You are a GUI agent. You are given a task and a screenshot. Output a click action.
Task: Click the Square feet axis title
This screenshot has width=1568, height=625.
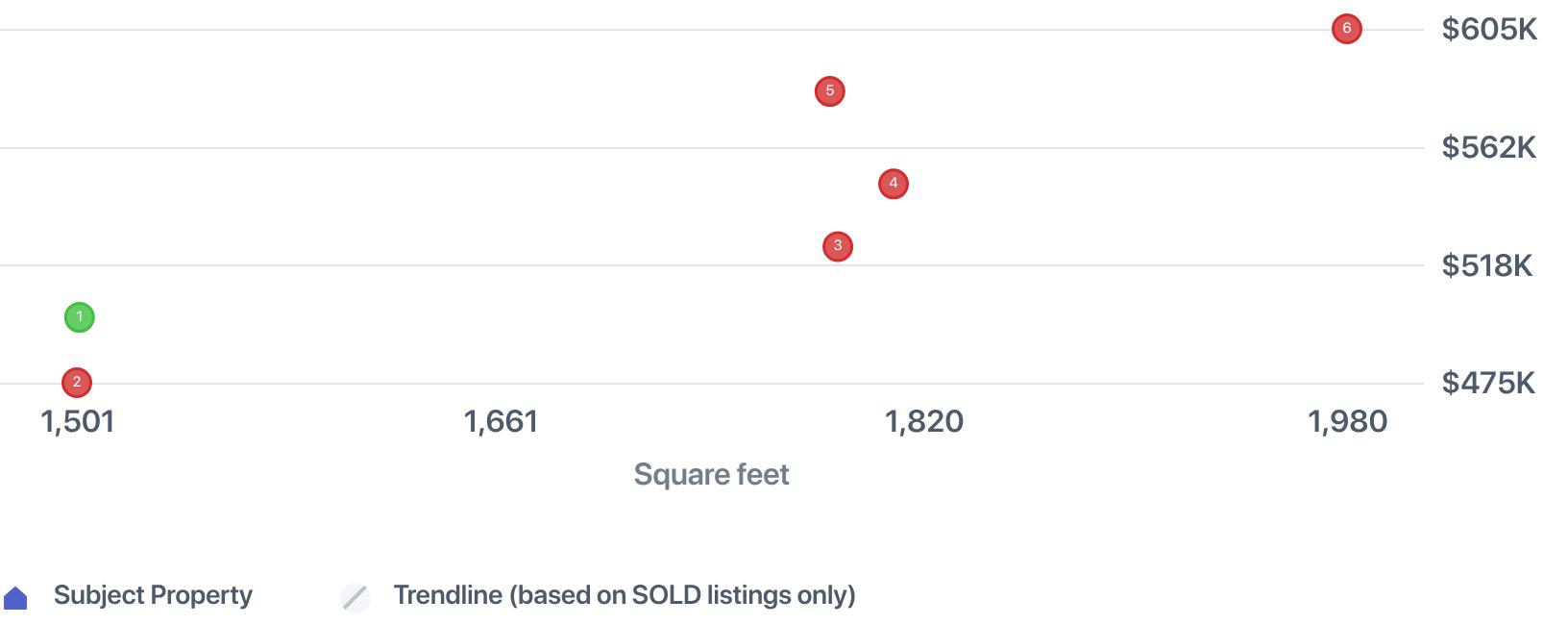(711, 474)
